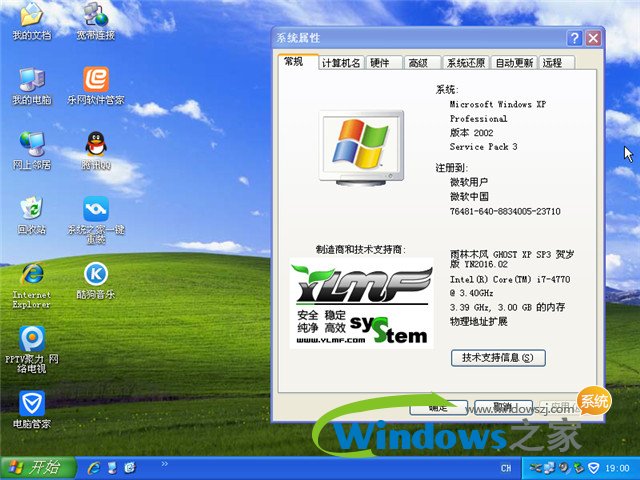Select the 回收站 recycle bin icon

31,216
